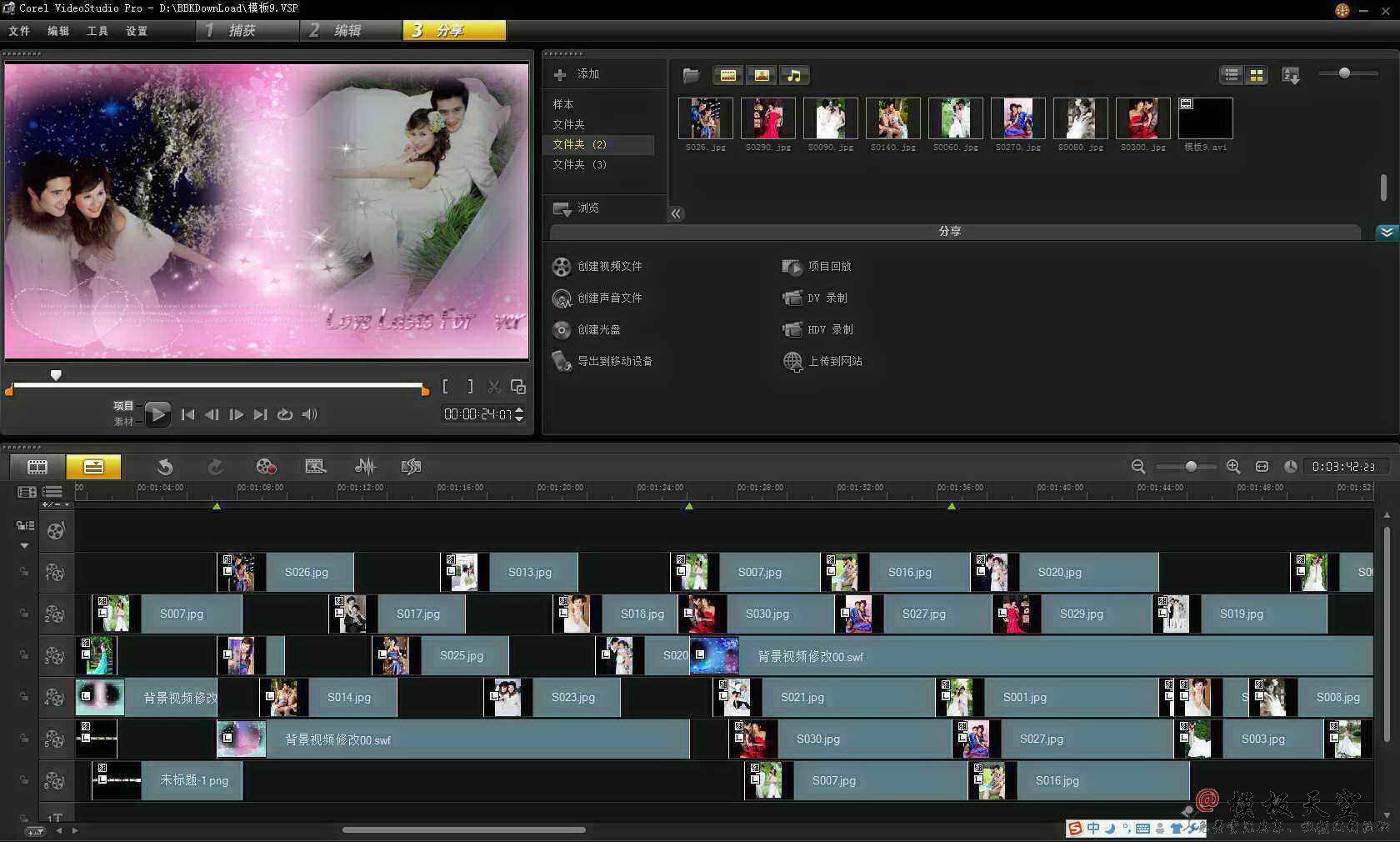Click the project duration clock icon
Screen dimensions: 1400x842
point(1290,467)
